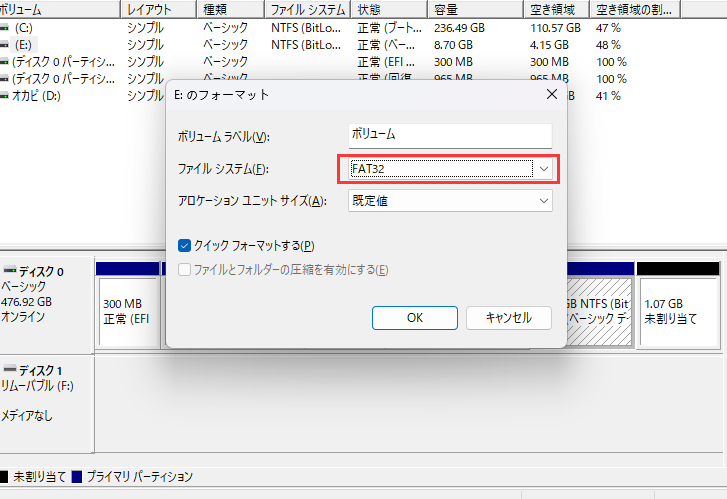Click the 236.49 GB capacity cell
This screenshot has height=499, width=727.
click(x=459, y=28)
